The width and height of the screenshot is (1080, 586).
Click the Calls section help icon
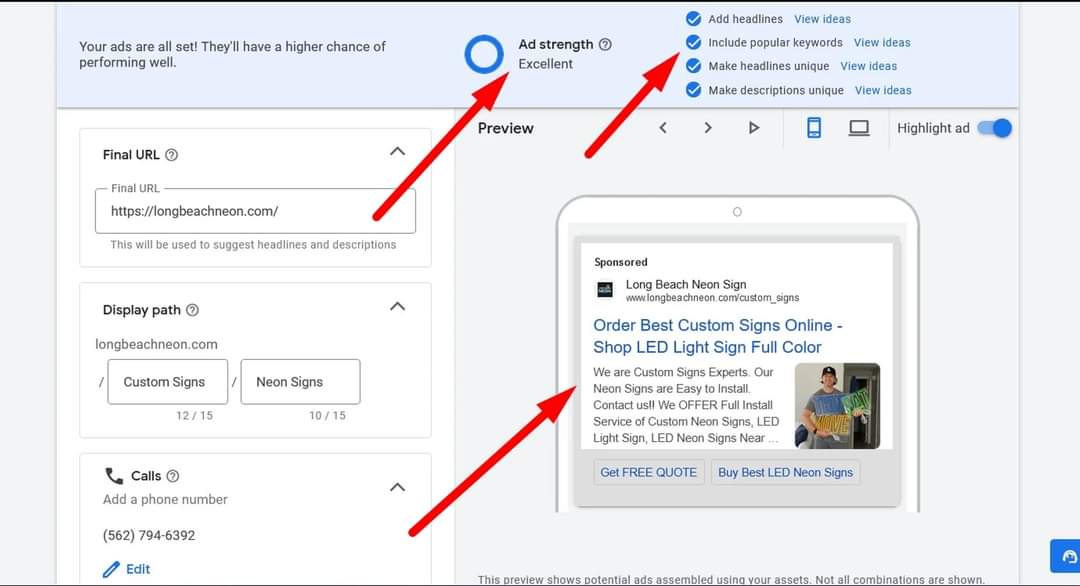173,476
